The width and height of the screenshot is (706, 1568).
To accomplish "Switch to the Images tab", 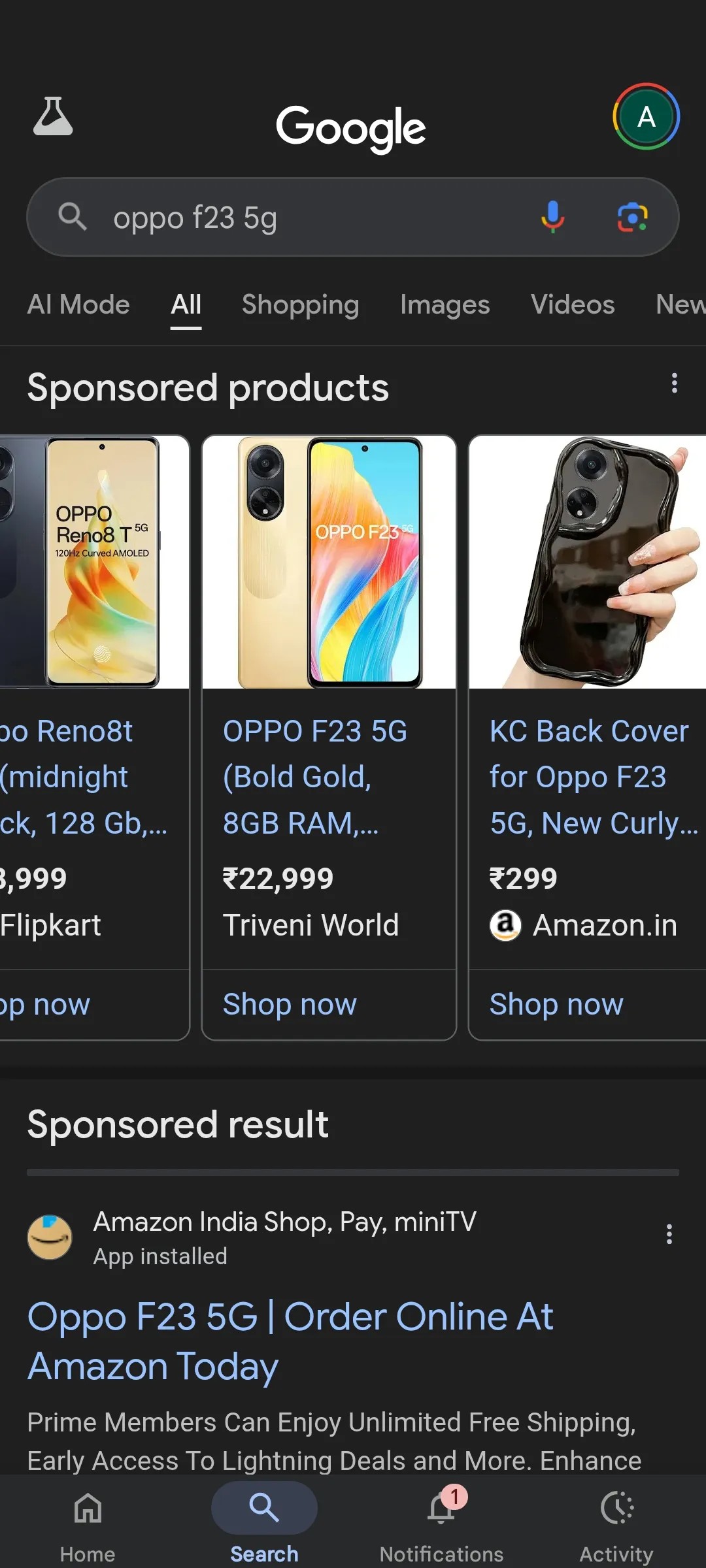I will point(445,304).
